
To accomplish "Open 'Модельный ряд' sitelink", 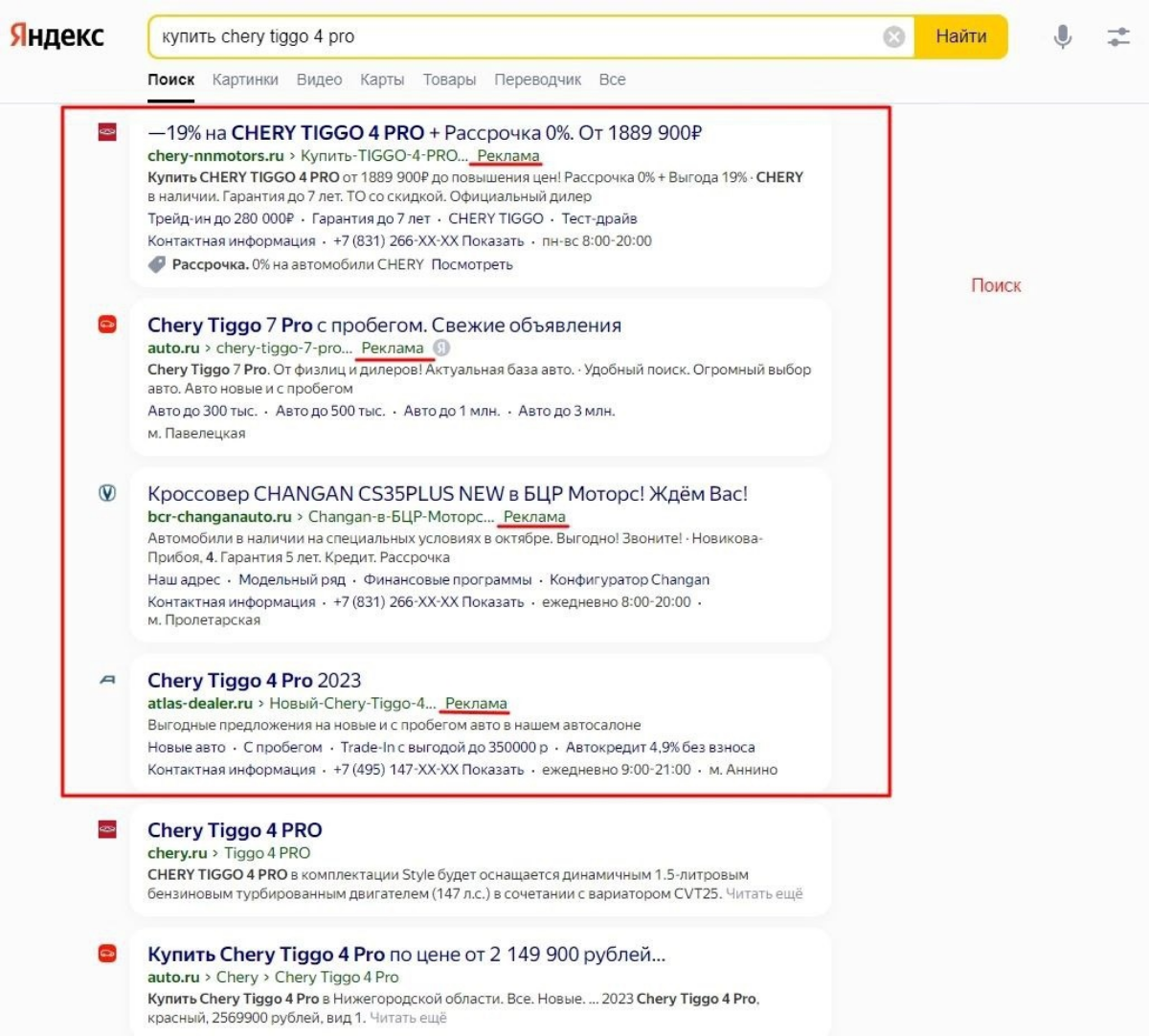I will coord(292,579).
